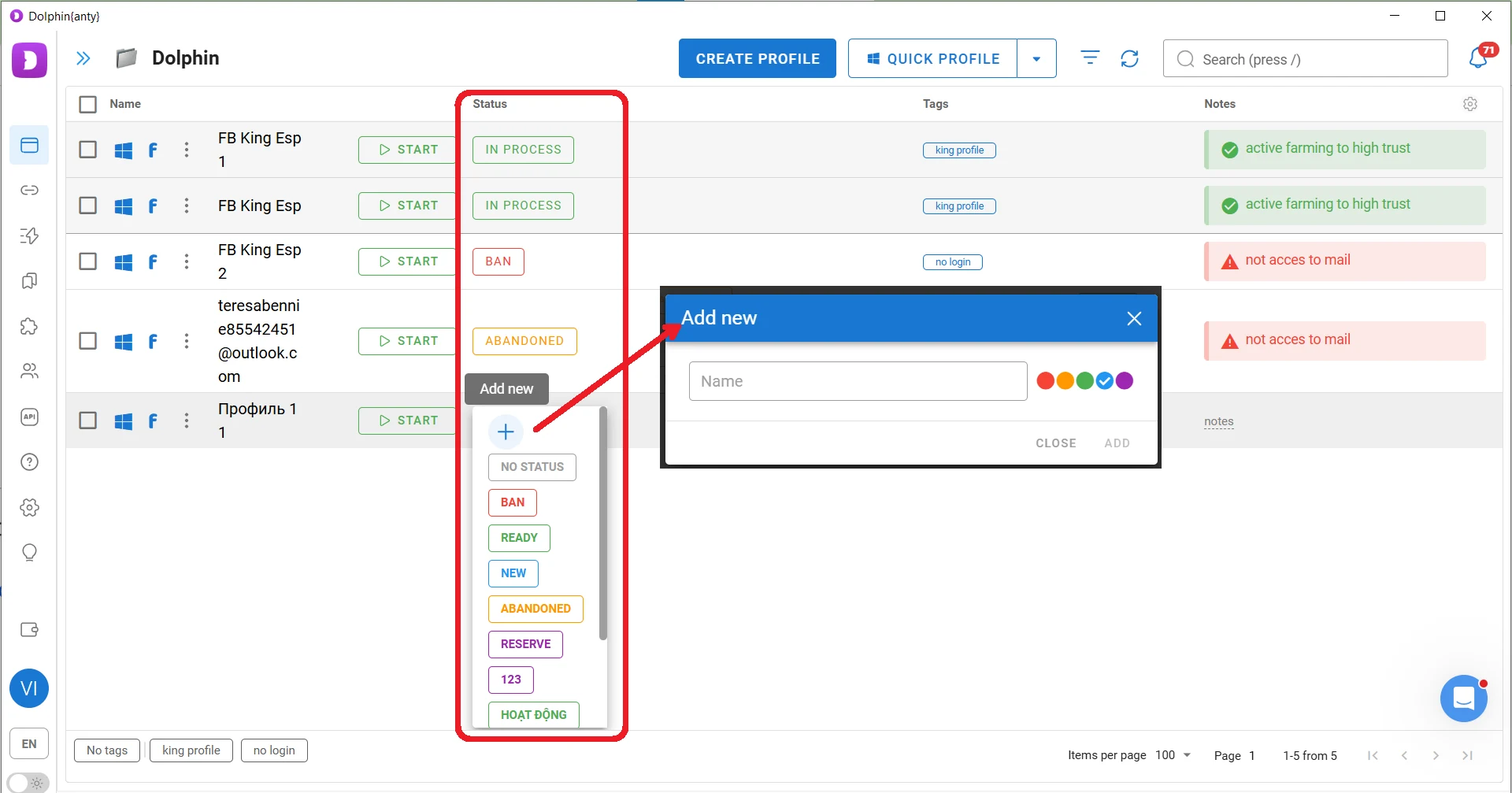Click the CREATE PROFILE button

[x=758, y=58]
